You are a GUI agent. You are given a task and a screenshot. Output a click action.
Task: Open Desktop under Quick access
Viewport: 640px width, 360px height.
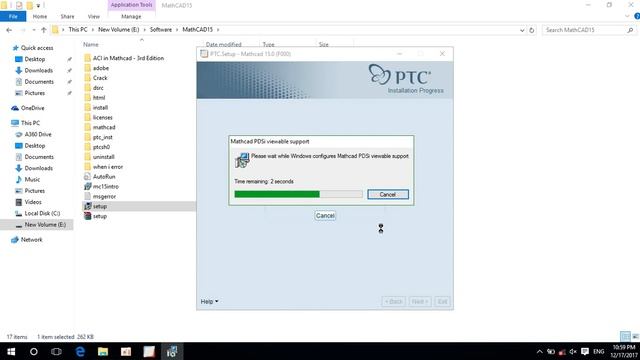(x=35, y=59)
